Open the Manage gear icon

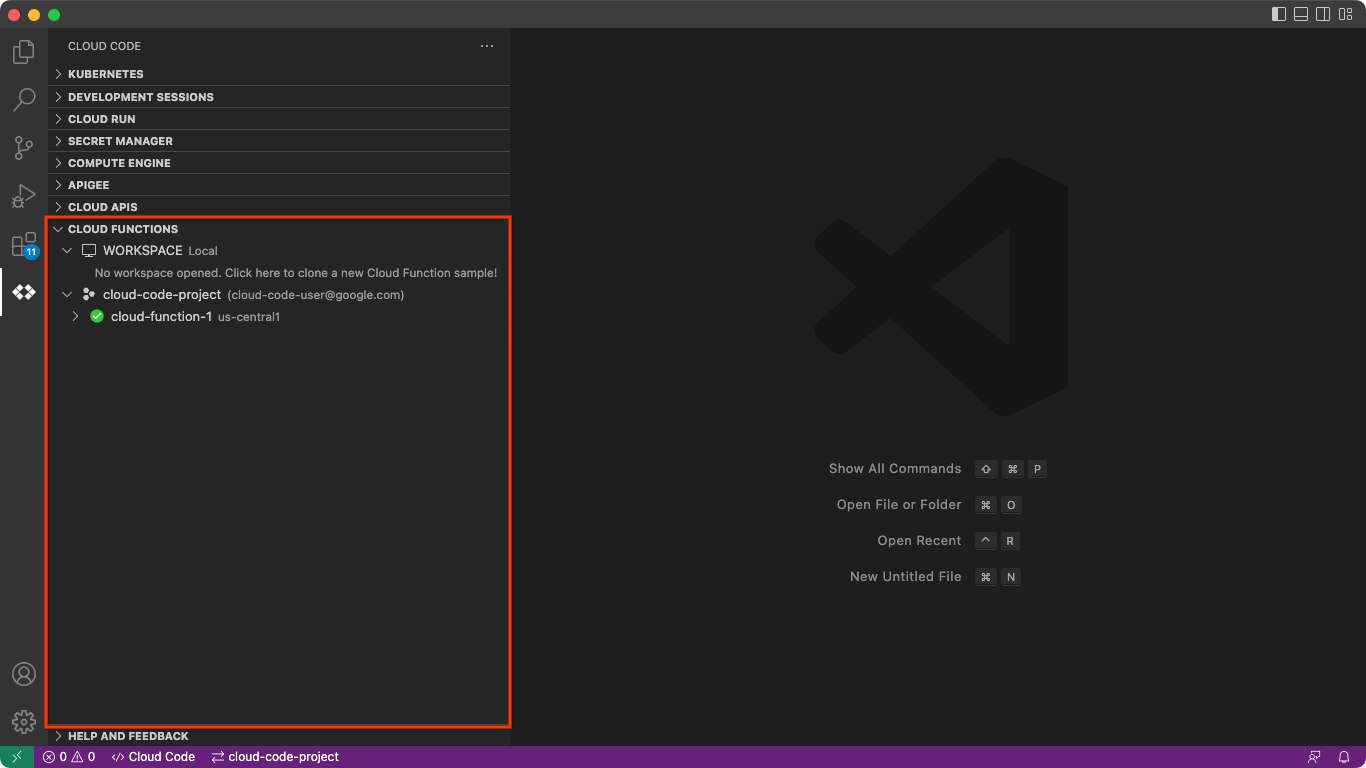(24, 721)
